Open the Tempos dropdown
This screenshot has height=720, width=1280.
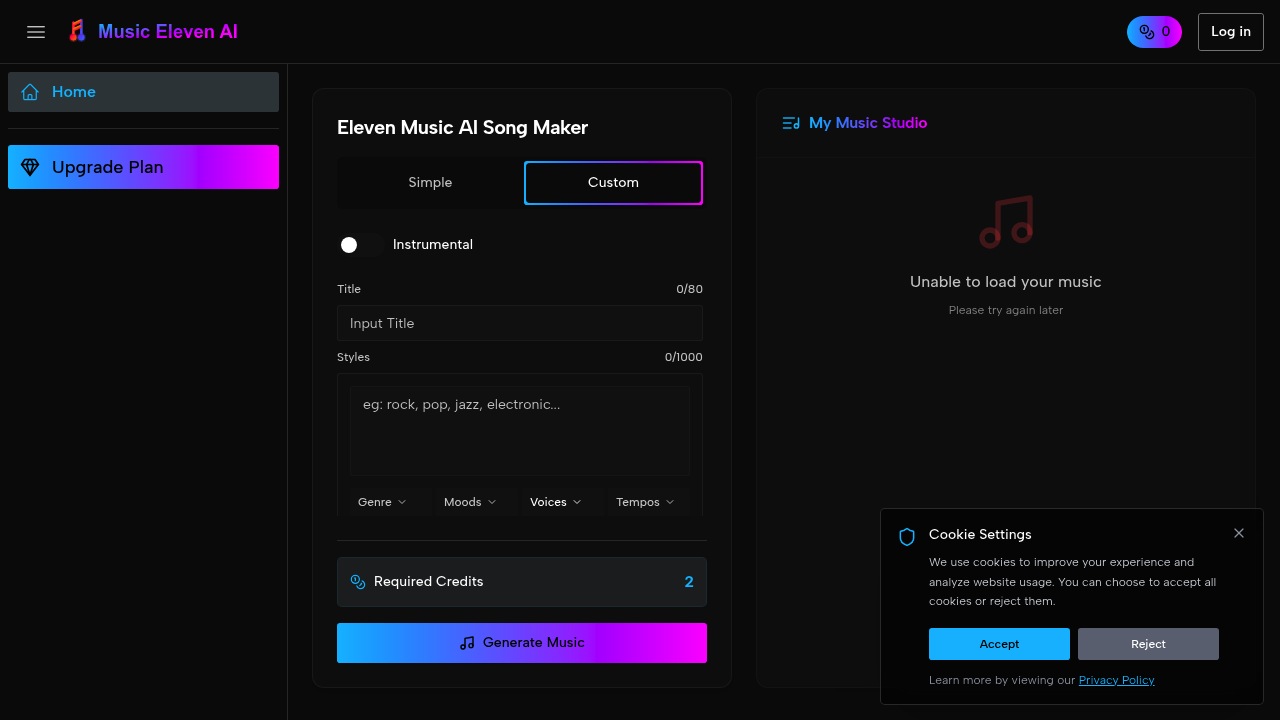coord(646,501)
